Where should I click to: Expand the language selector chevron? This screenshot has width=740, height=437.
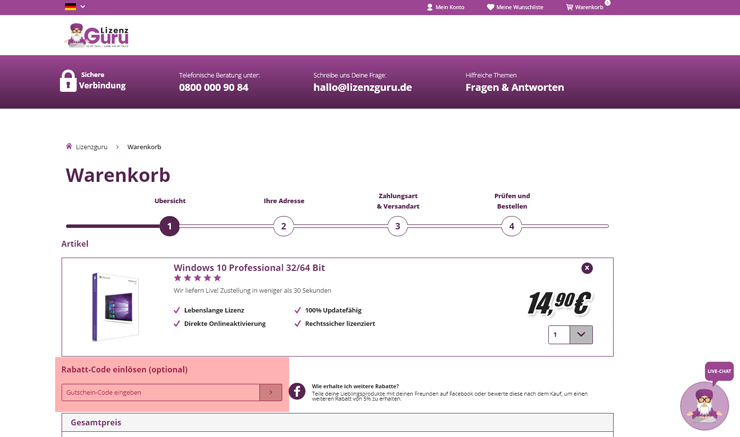tap(83, 7)
